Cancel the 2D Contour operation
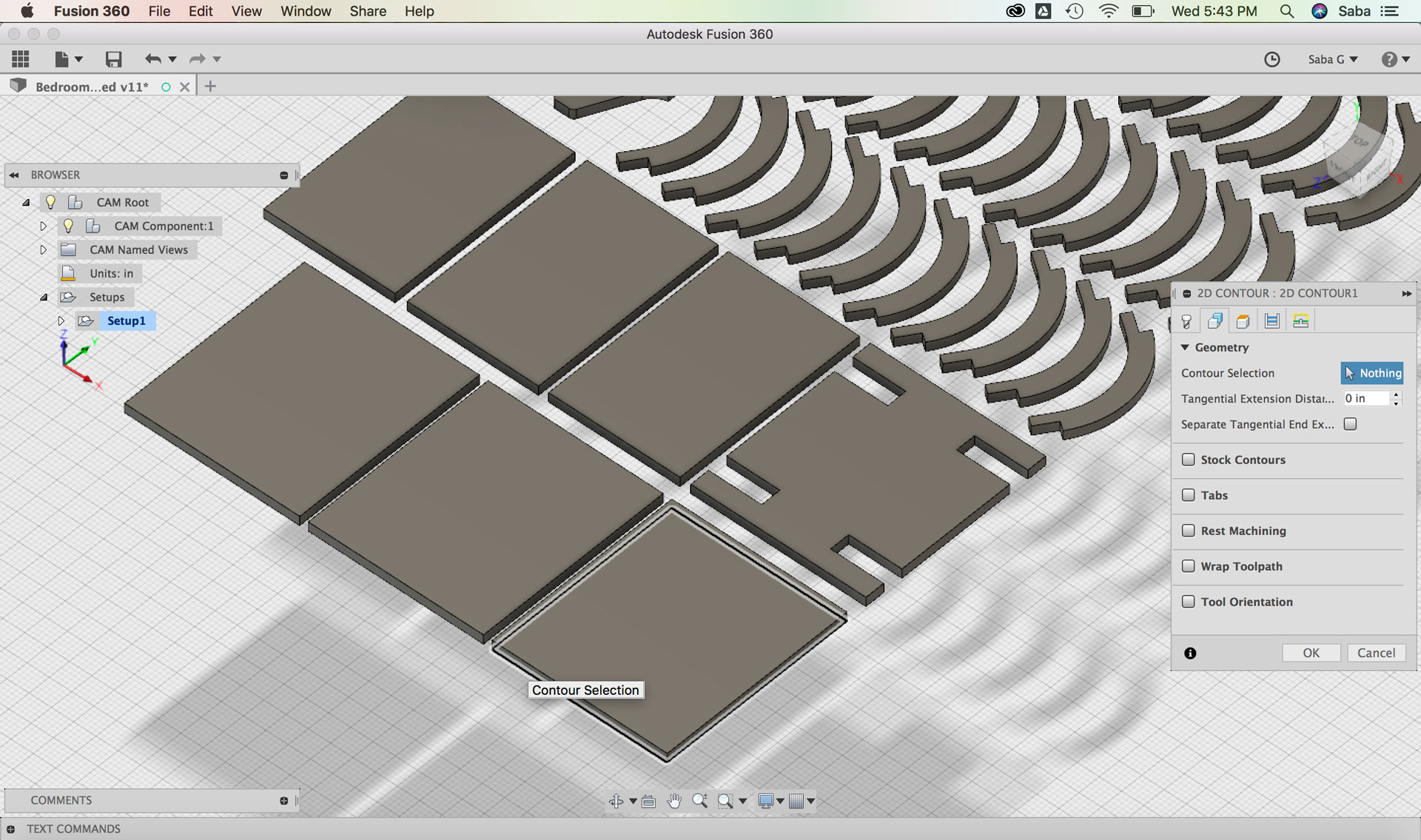The width and height of the screenshot is (1421, 840). [1376, 653]
